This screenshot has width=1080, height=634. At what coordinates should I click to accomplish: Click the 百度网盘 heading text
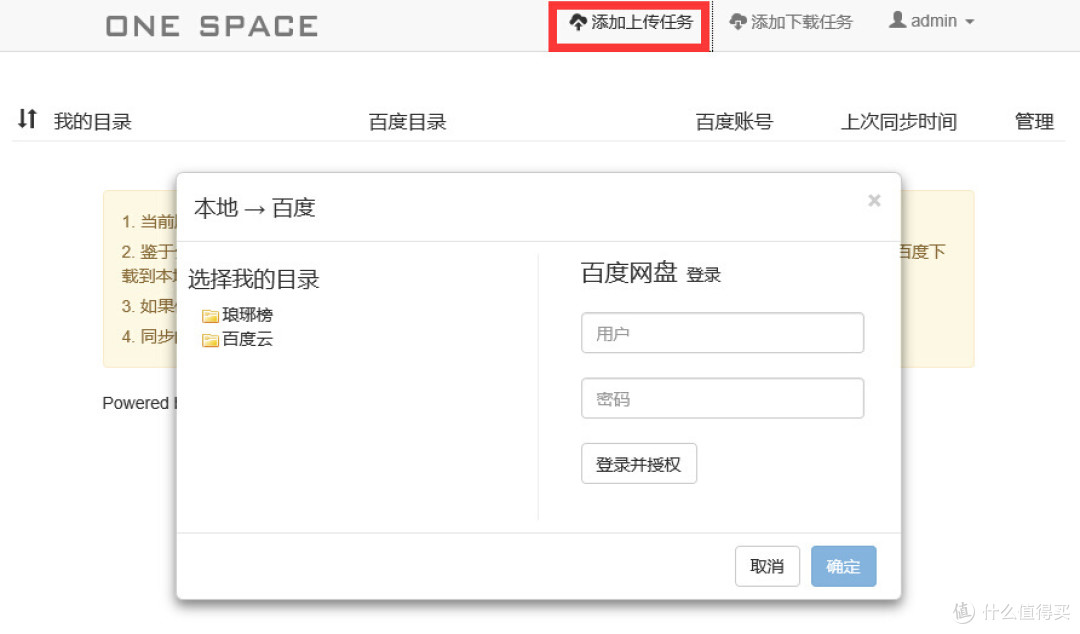pyautogui.click(x=629, y=273)
